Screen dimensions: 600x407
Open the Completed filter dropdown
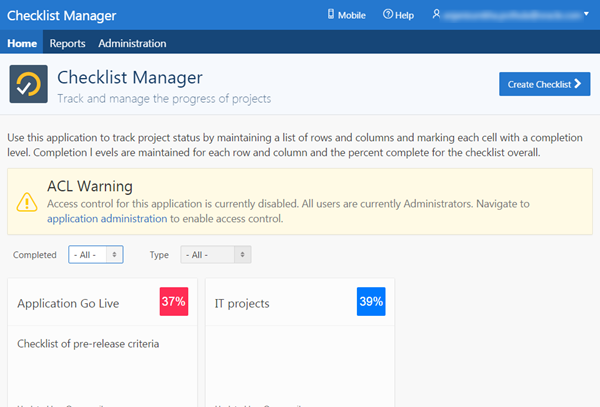[x=96, y=255]
